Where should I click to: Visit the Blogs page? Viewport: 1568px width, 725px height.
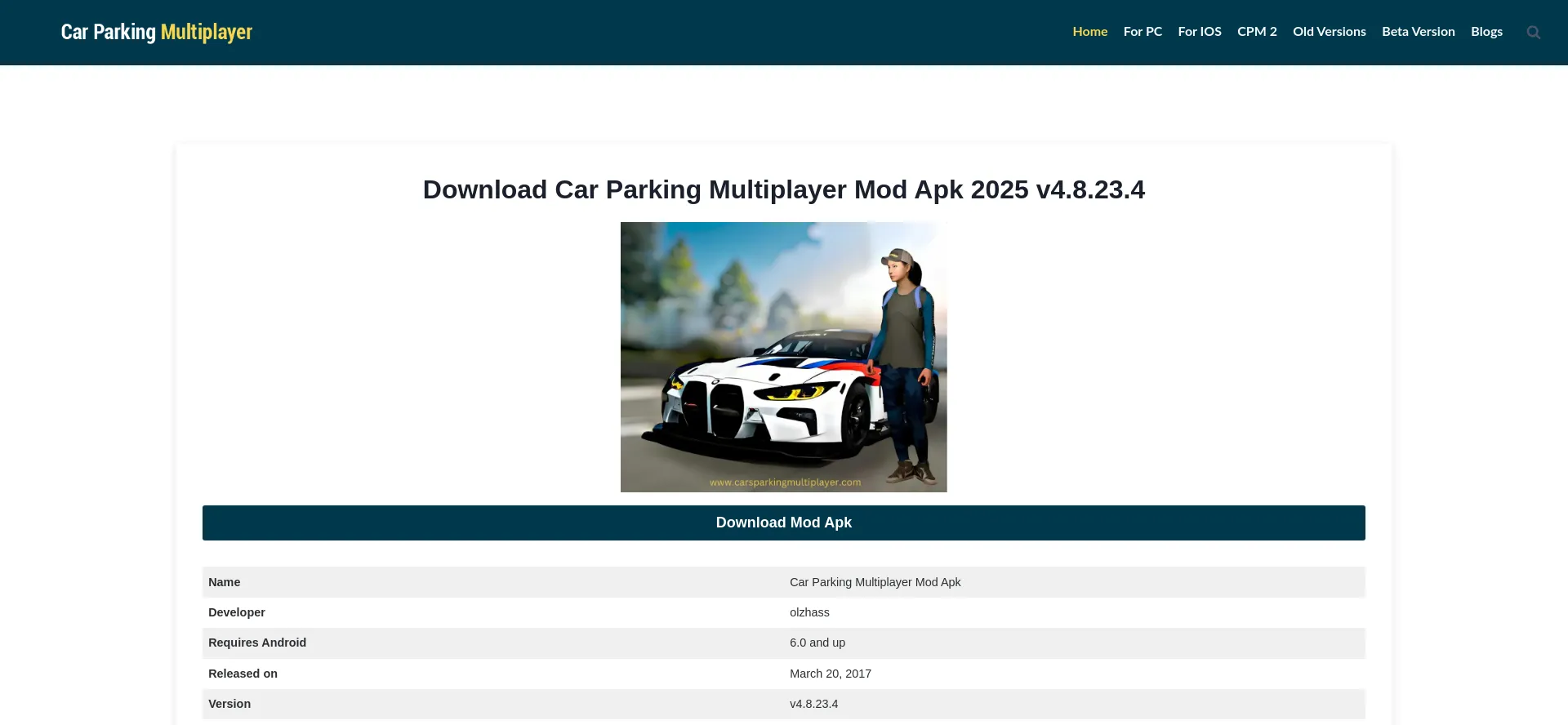pos(1486,32)
